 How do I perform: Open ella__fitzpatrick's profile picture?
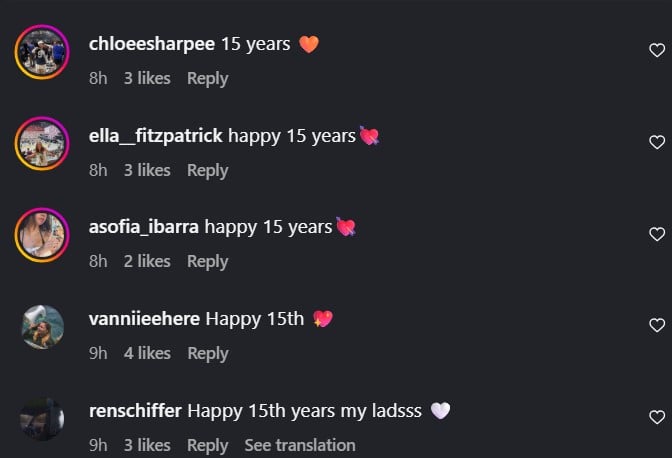42,143
